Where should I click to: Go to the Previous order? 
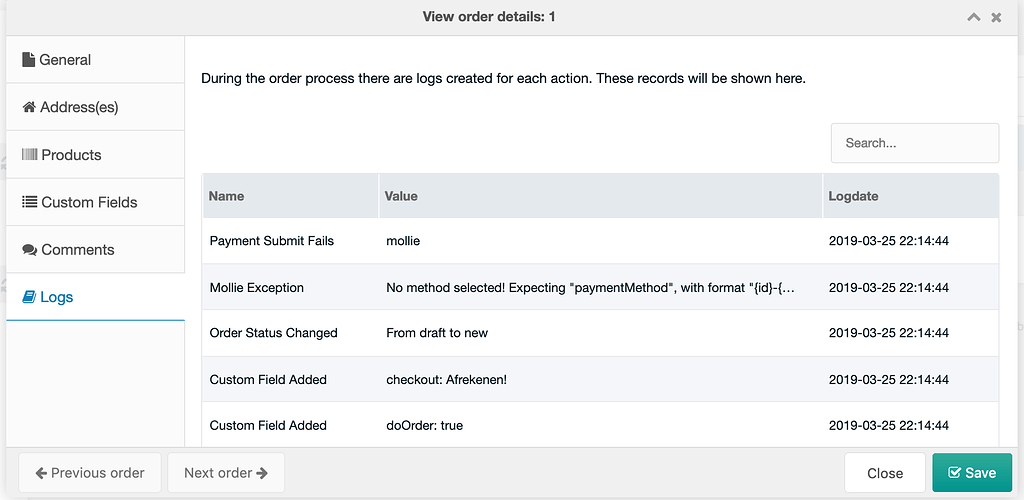pos(90,473)
